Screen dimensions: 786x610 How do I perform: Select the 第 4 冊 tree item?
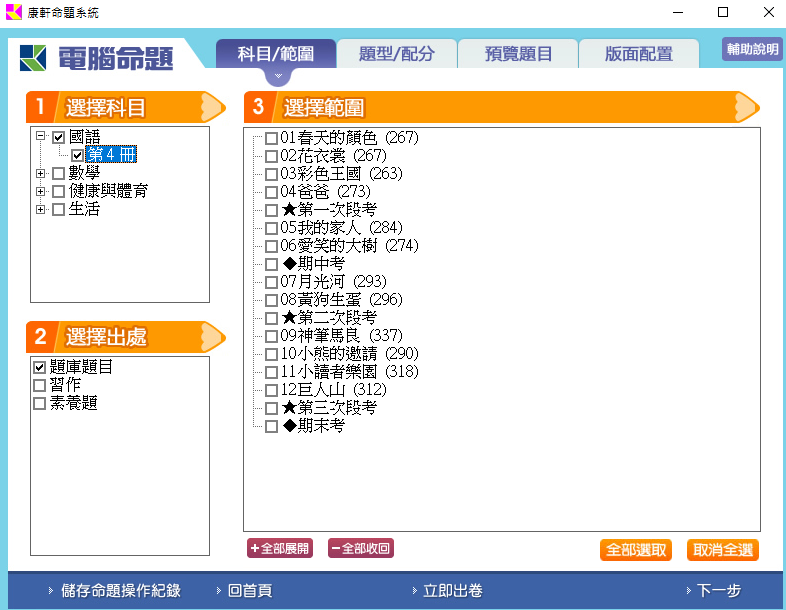110,155
